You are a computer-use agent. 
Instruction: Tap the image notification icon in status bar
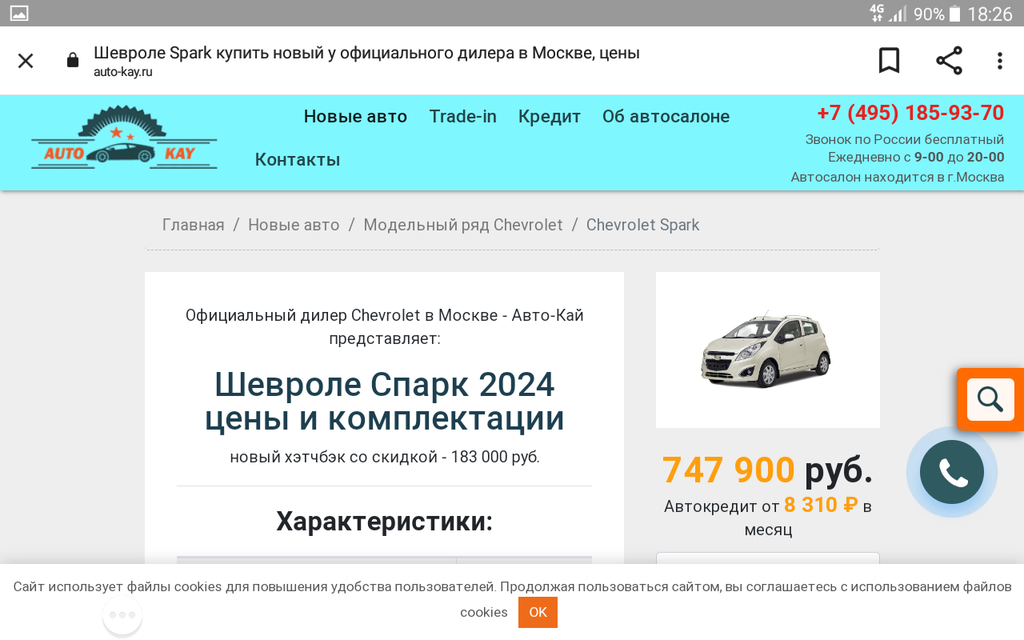click(x=19, y=13)
